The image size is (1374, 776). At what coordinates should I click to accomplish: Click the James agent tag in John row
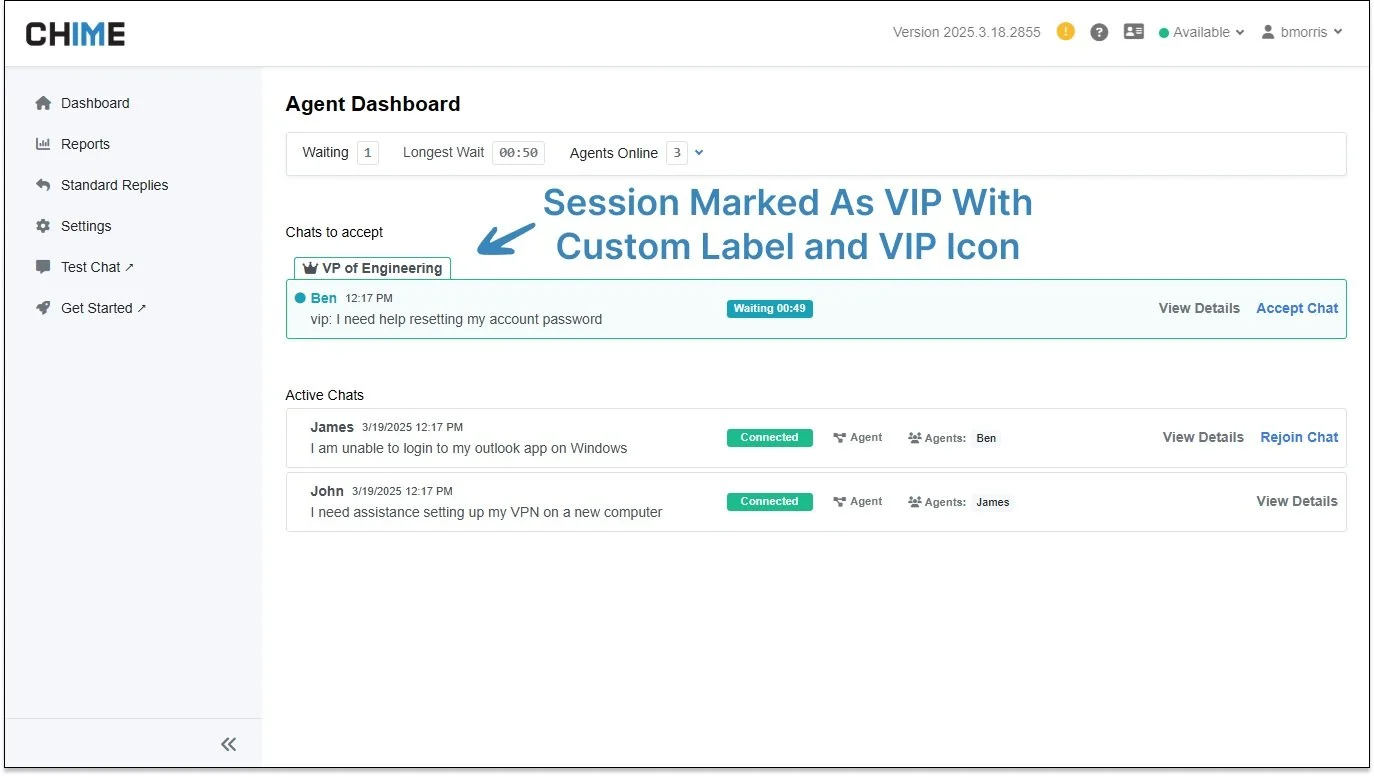pos(993,502)
